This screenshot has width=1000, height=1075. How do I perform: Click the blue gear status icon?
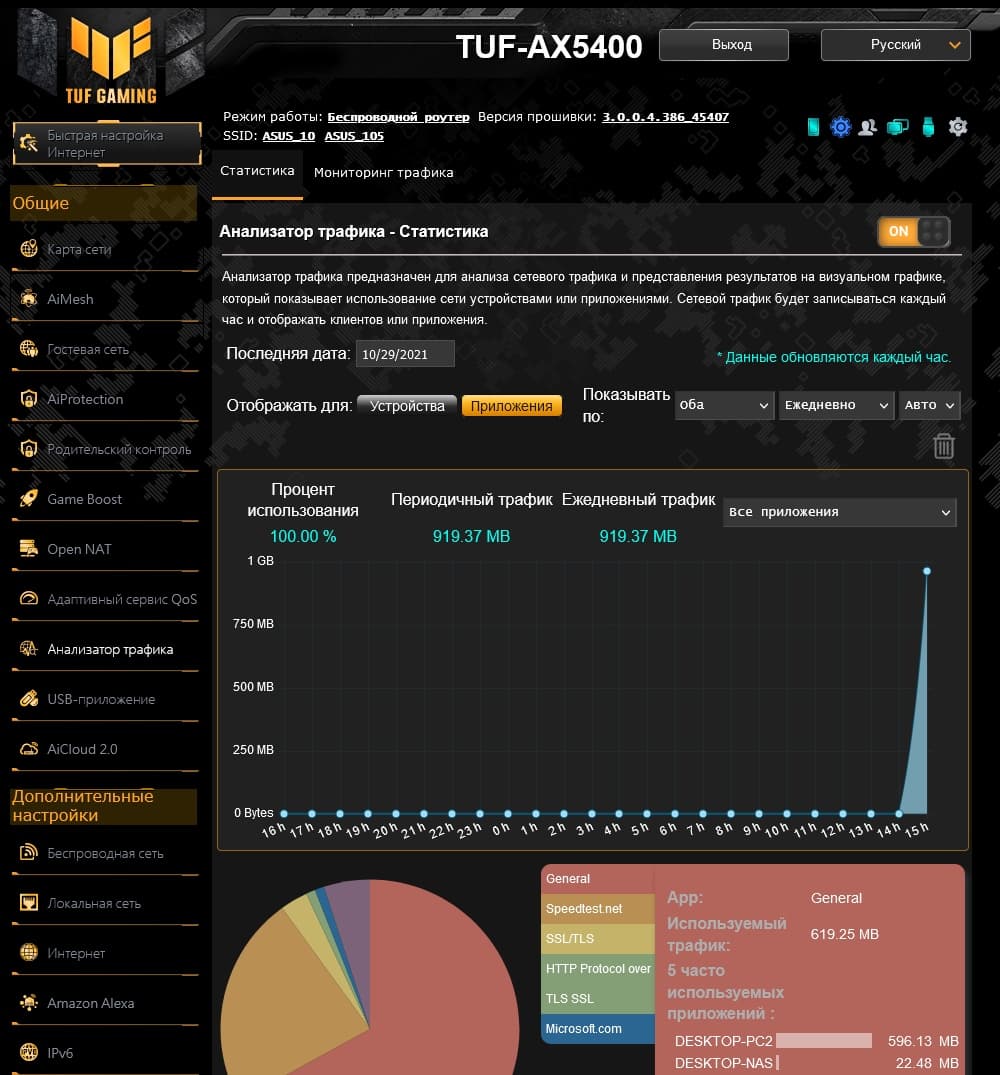(x=840, y=127)
